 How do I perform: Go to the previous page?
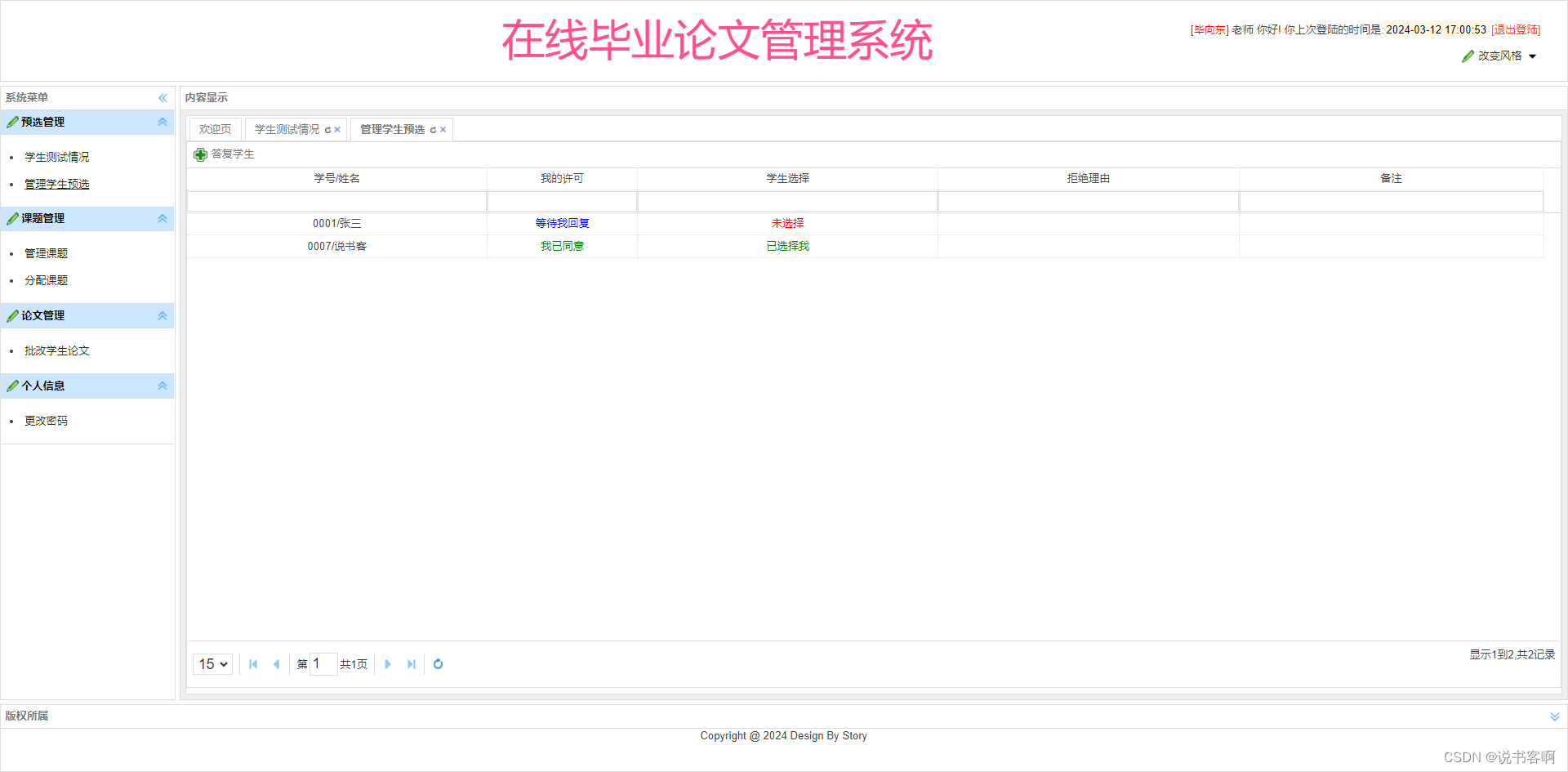(276, 664)
